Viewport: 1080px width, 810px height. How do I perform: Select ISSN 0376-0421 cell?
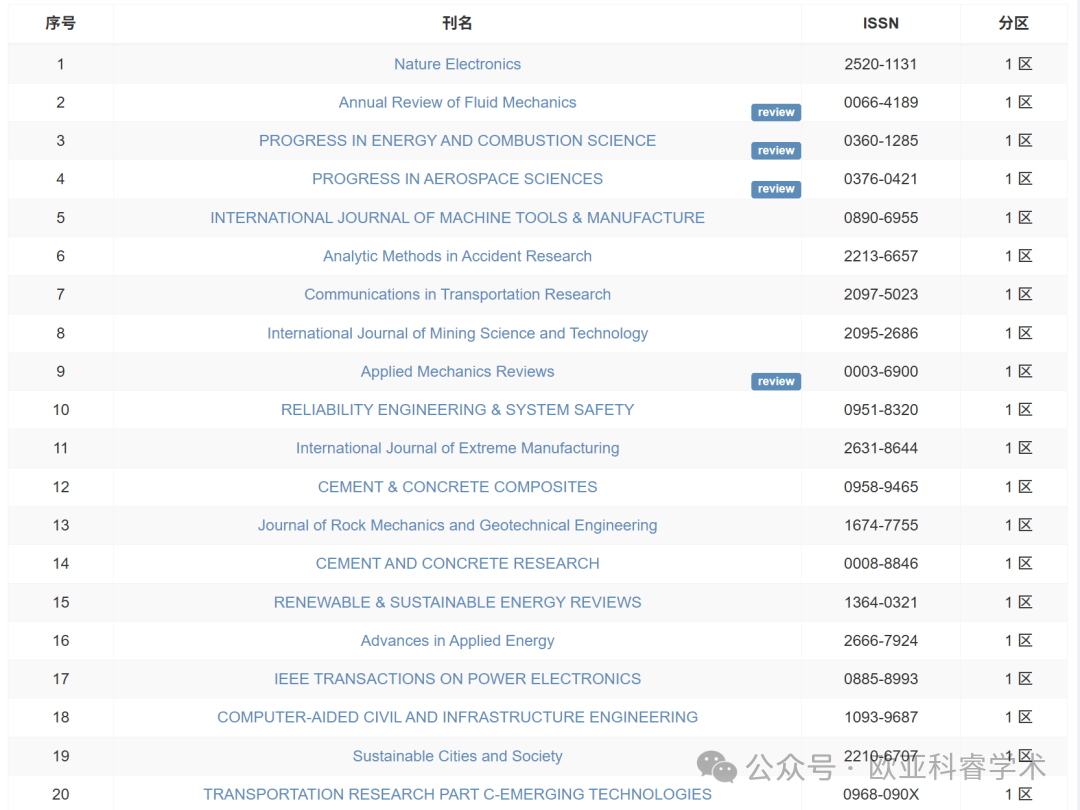tap(881, 179)
